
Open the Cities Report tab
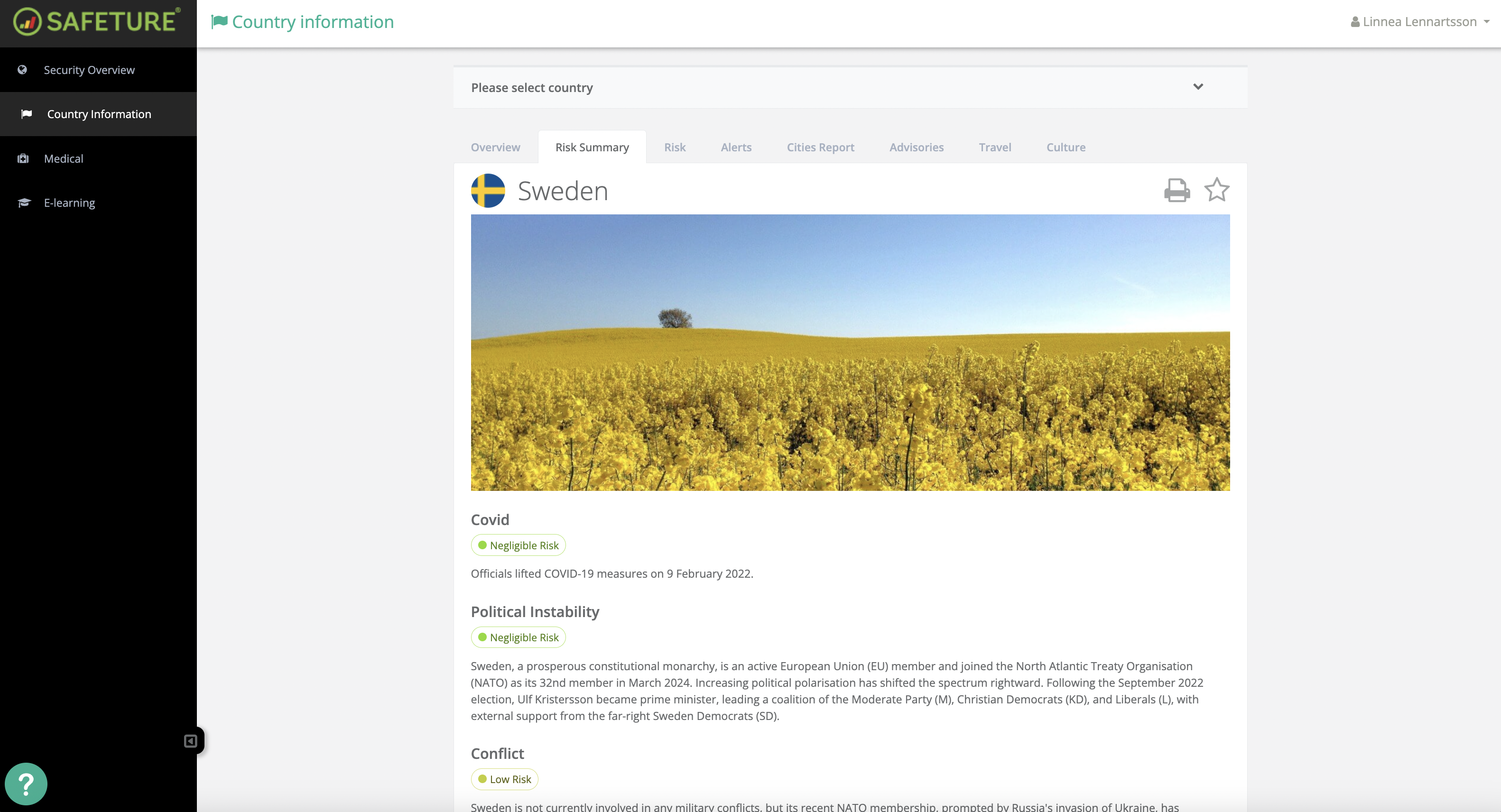point(820,148)
